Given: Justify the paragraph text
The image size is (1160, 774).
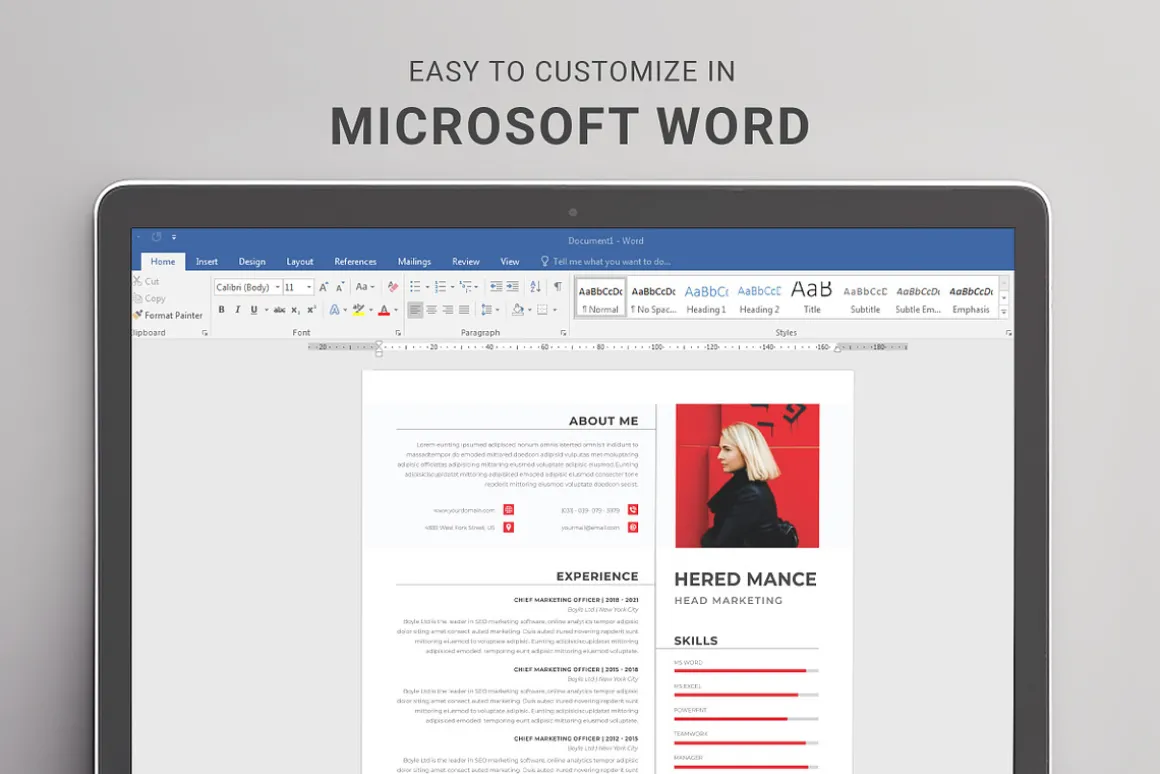Looking at the screenshot, I should point(464,310).
